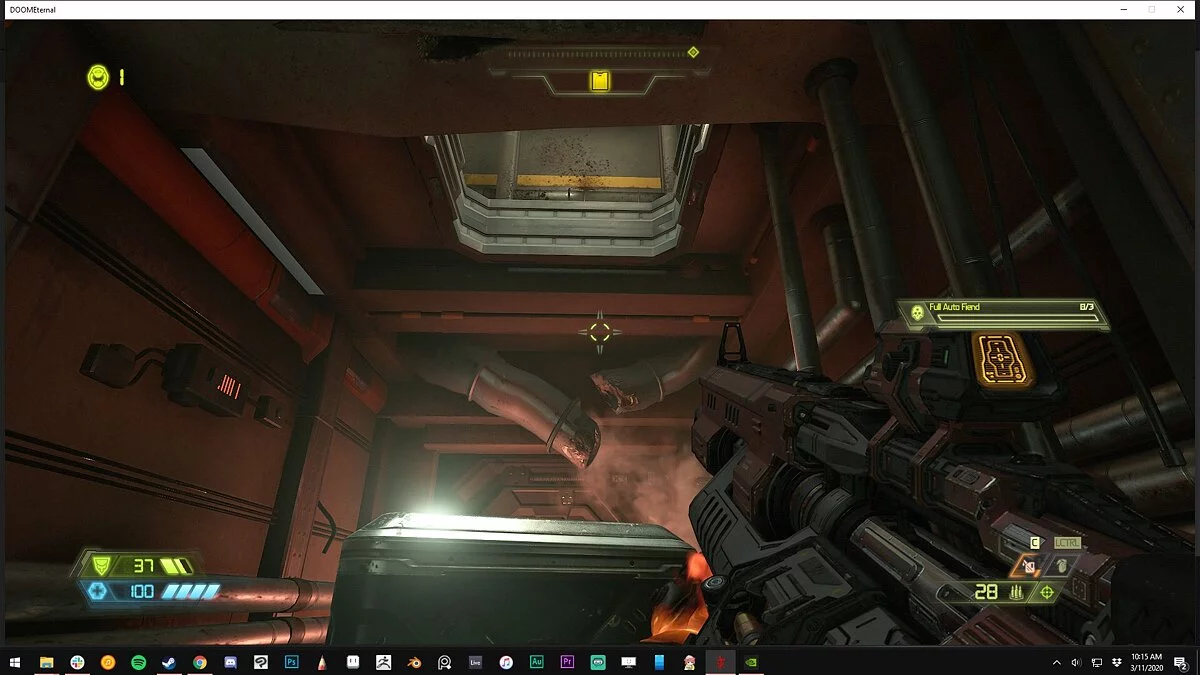Click the heavy cannon weapon mod icon
Image resolution: width=1200 pixels, height=675 pixels.
tap(1002, 360)
